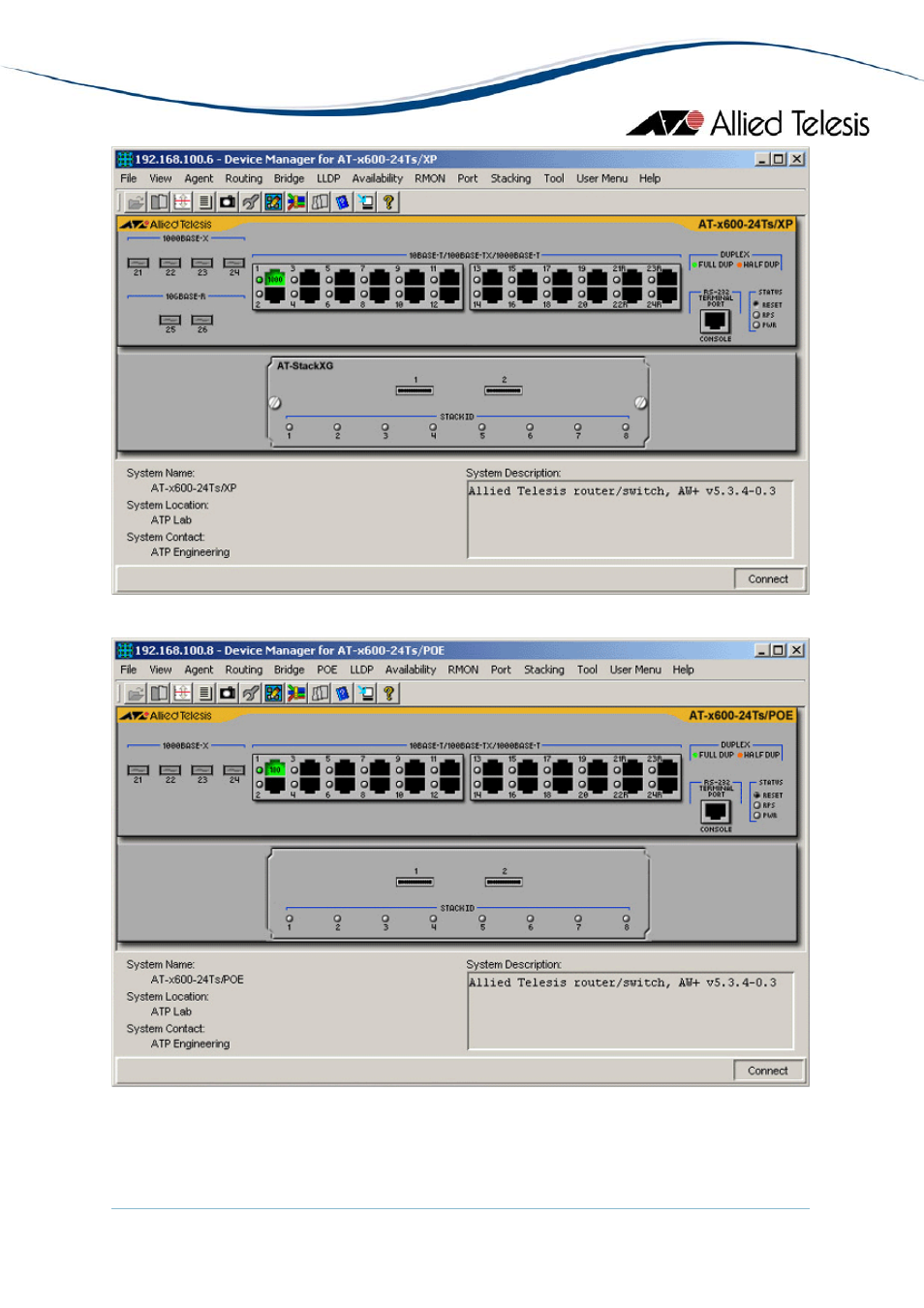The image size is (924, 1308).
Task: Open the Tool menu in the 24Ts/POE window
Action: (x=587, y=670)
